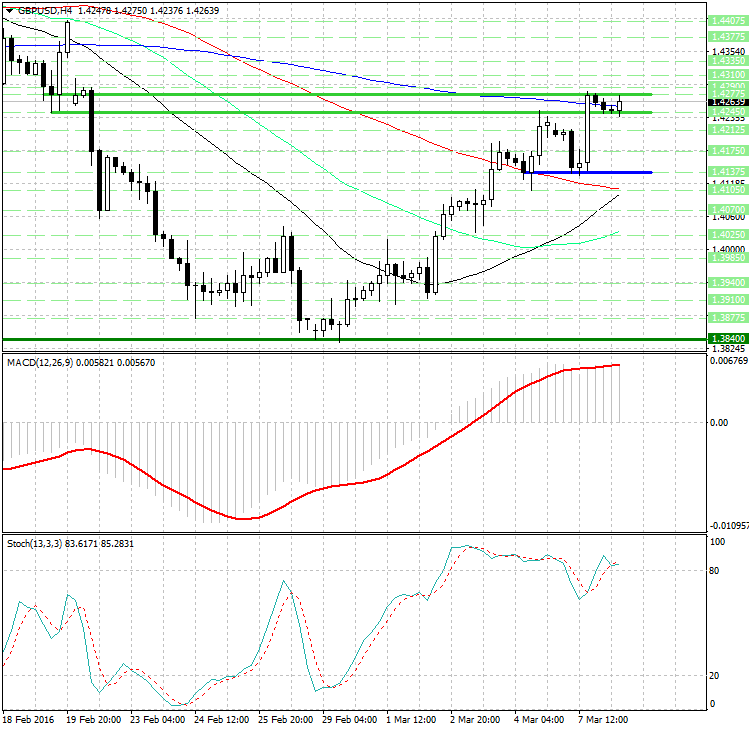
Task: Click the 1.43350 price level label
Action: (728, 61)
